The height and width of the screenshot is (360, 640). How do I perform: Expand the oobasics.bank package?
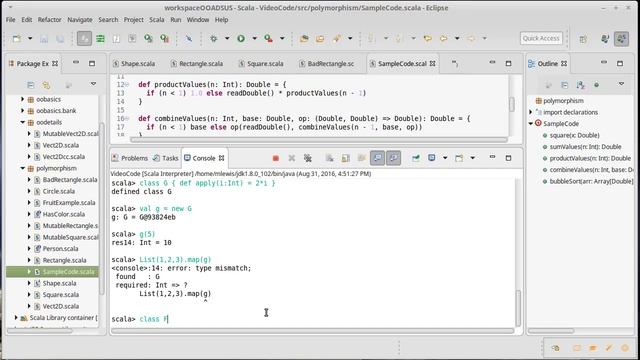click(22, 111)
